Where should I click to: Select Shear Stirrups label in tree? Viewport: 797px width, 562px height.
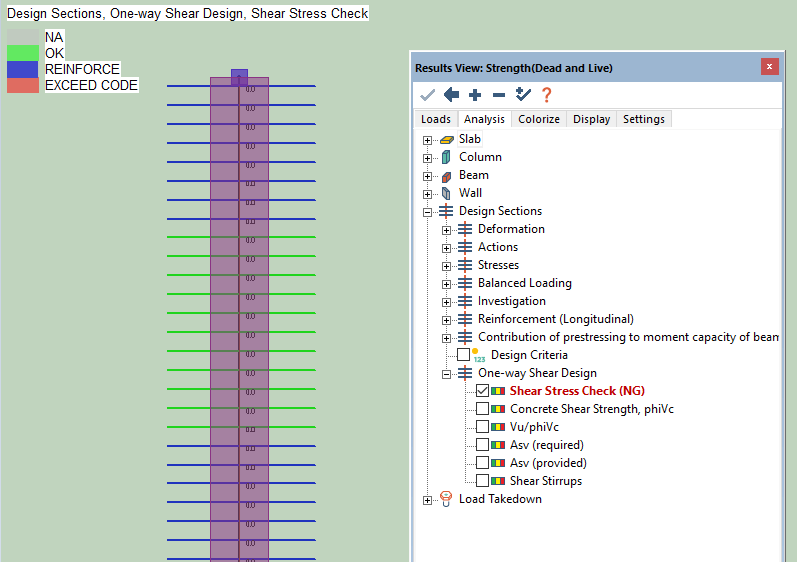tap(545, 481)
